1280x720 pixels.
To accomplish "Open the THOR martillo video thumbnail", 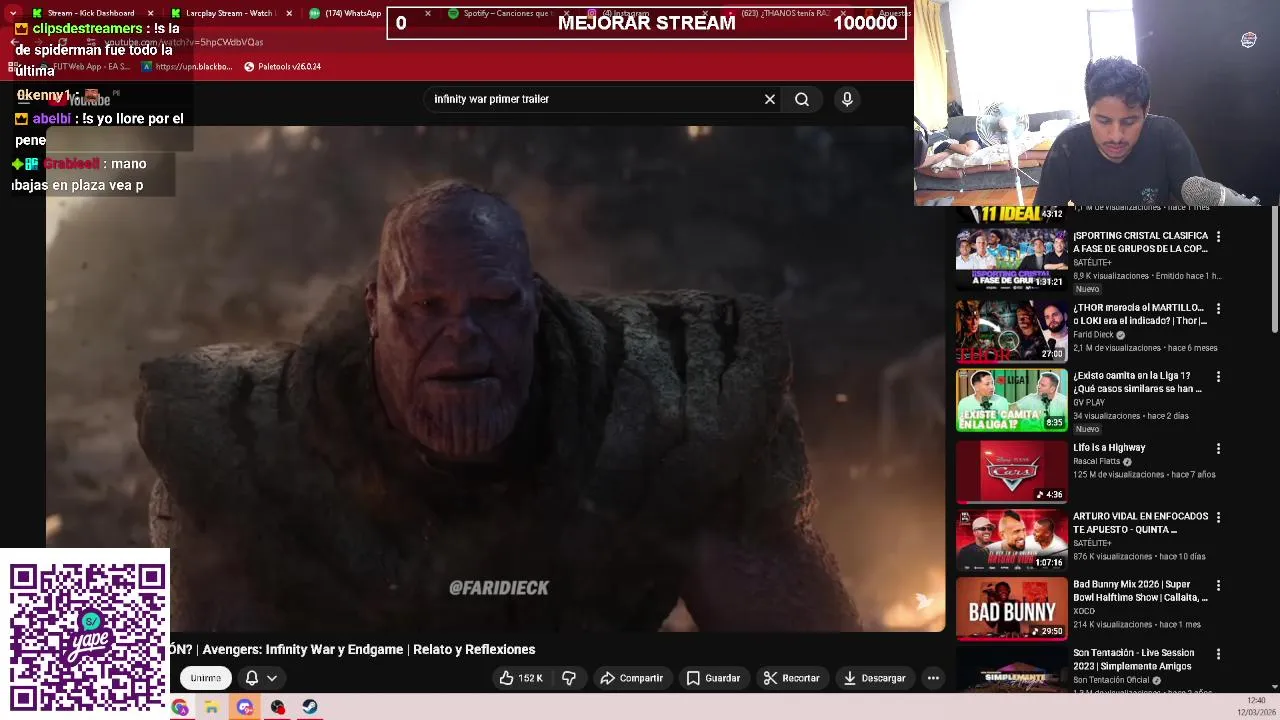I will coord(1011,331).
